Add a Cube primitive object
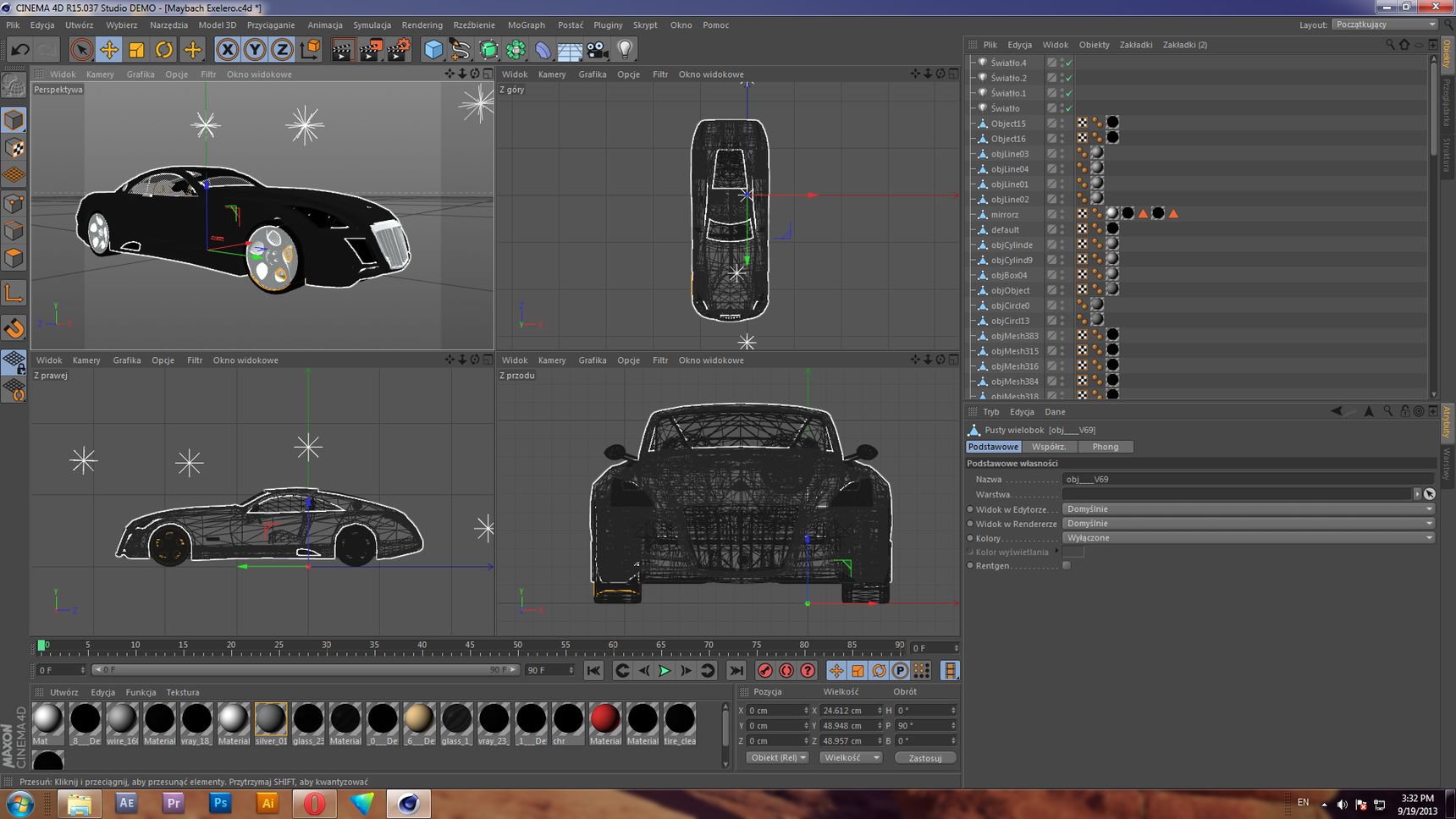Screen dimensions: 1456x819 (x=433, y=50)
